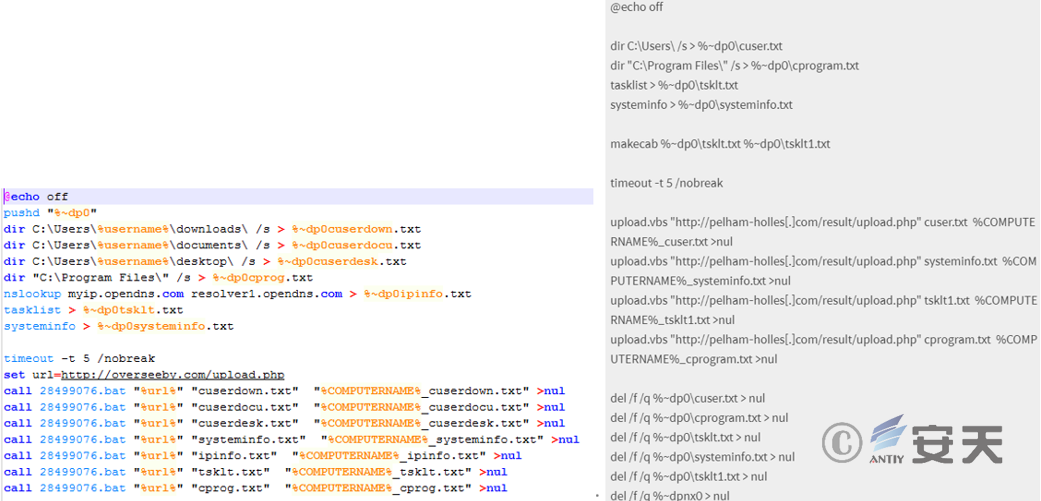Click the call line uploading ipinfo.txt
1041x501 pixels.
tap(262, 455)
